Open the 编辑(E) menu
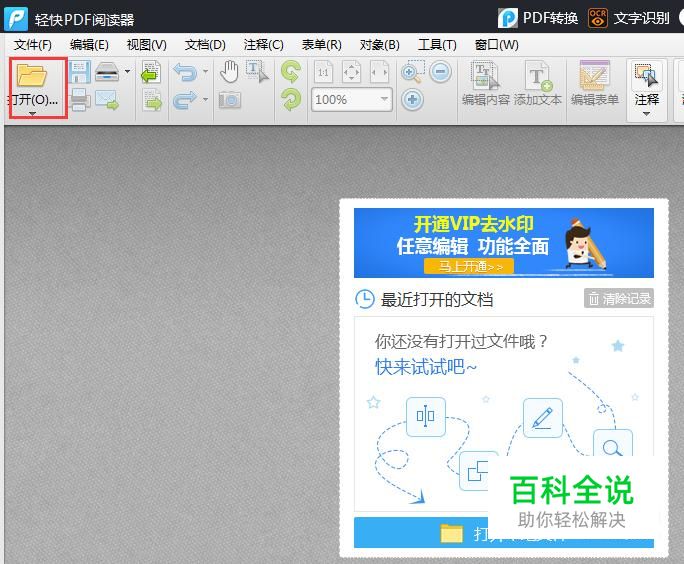Image resolution: width=684 pixels, height=564 pixels. (89, 45)
